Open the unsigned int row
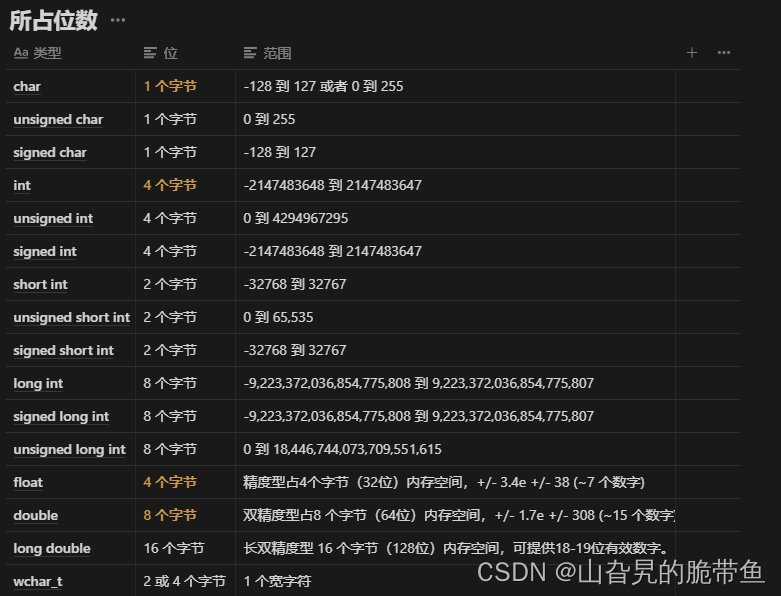Viewport: 781px width, 596px height. point(53,218)
